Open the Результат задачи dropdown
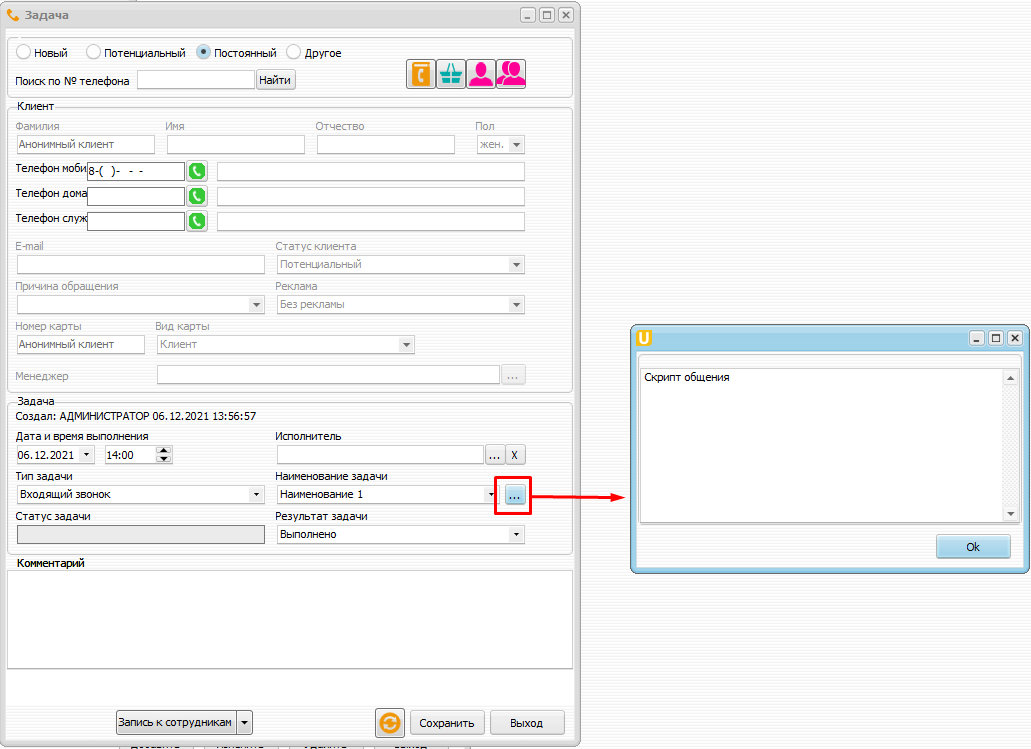1031x749 pixels. click(x=516, y=535)
